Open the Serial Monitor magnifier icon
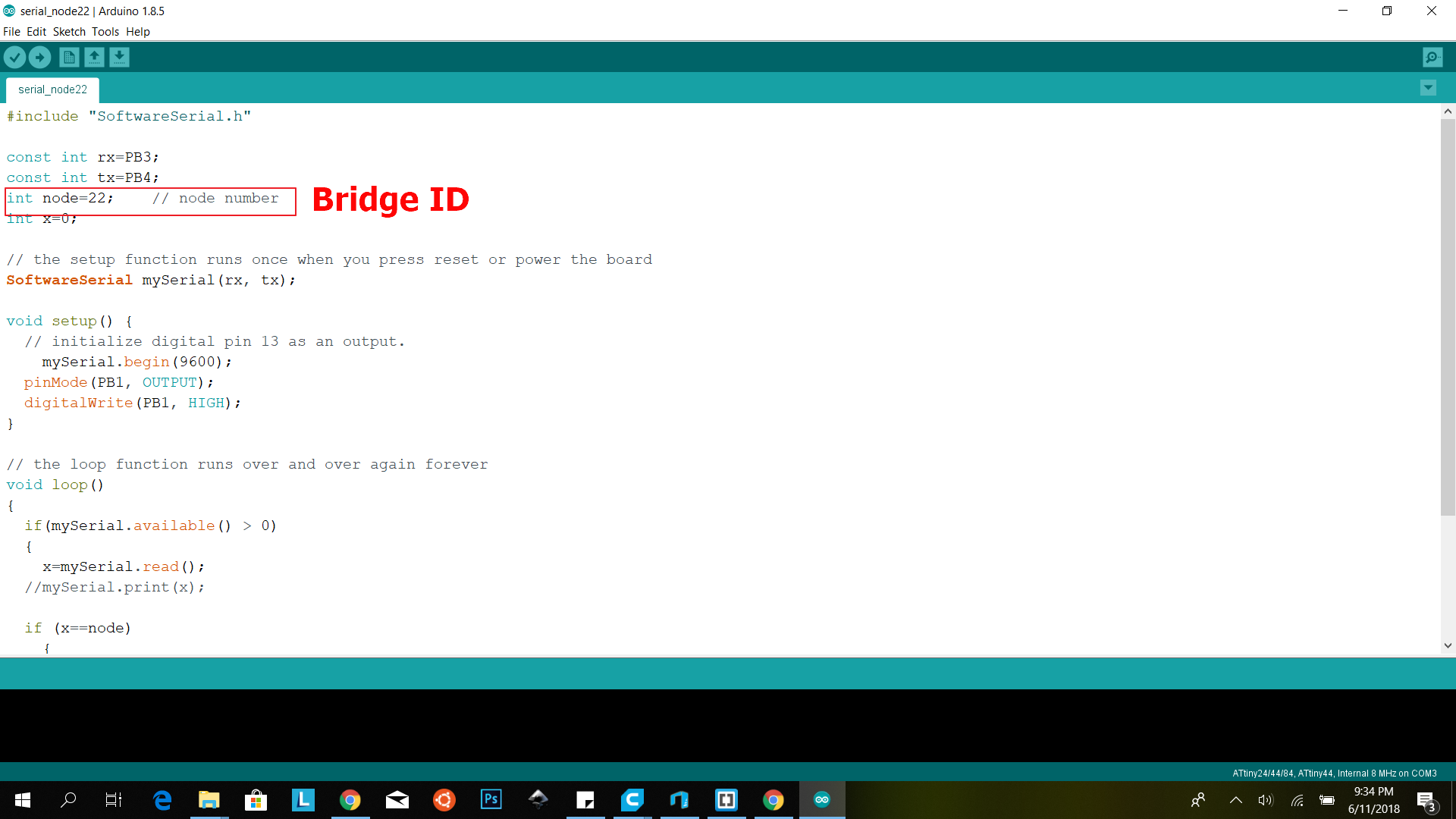This screenshot has width=1456, height=819. [1432, 57]
